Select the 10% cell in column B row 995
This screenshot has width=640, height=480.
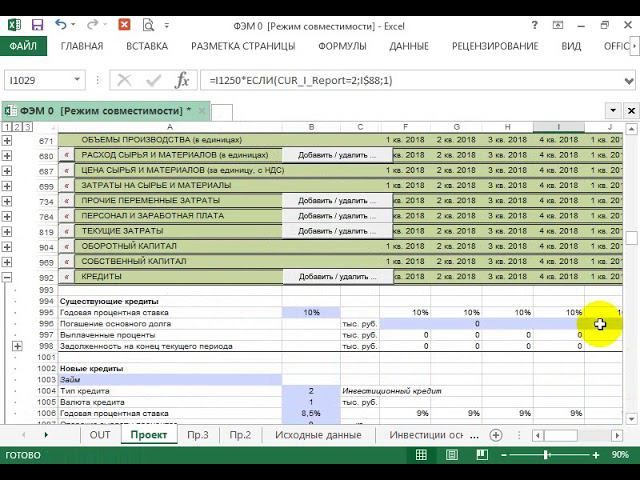(311, 313)
